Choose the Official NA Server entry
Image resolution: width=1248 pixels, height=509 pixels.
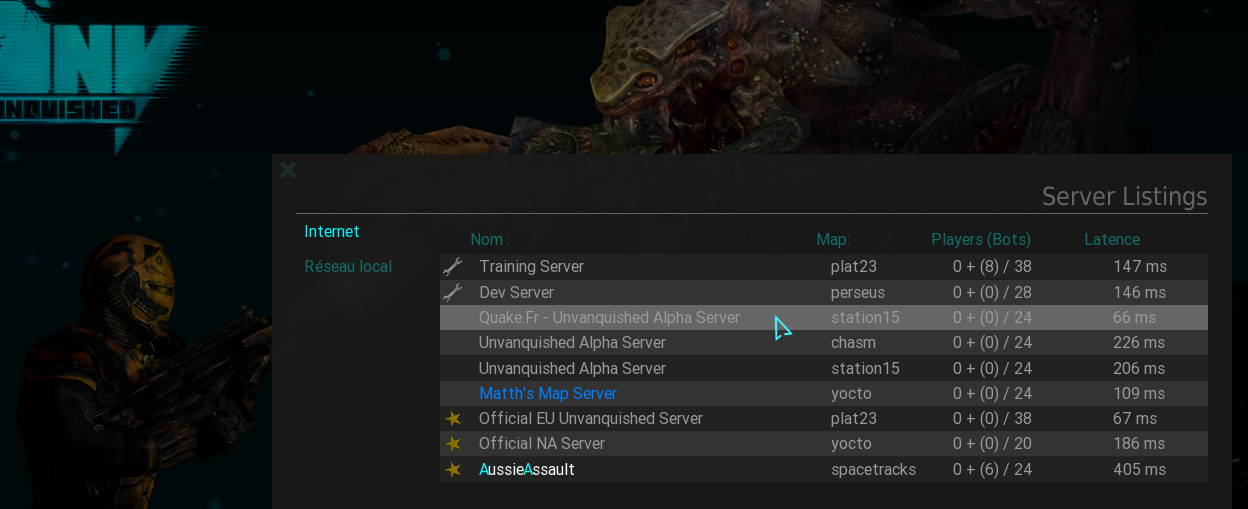coord(824,443)
